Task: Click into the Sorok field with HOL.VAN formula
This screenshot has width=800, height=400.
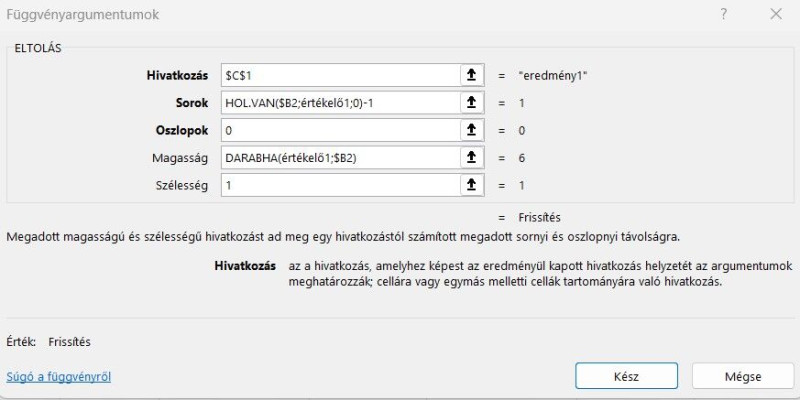Action: [340, 103]
